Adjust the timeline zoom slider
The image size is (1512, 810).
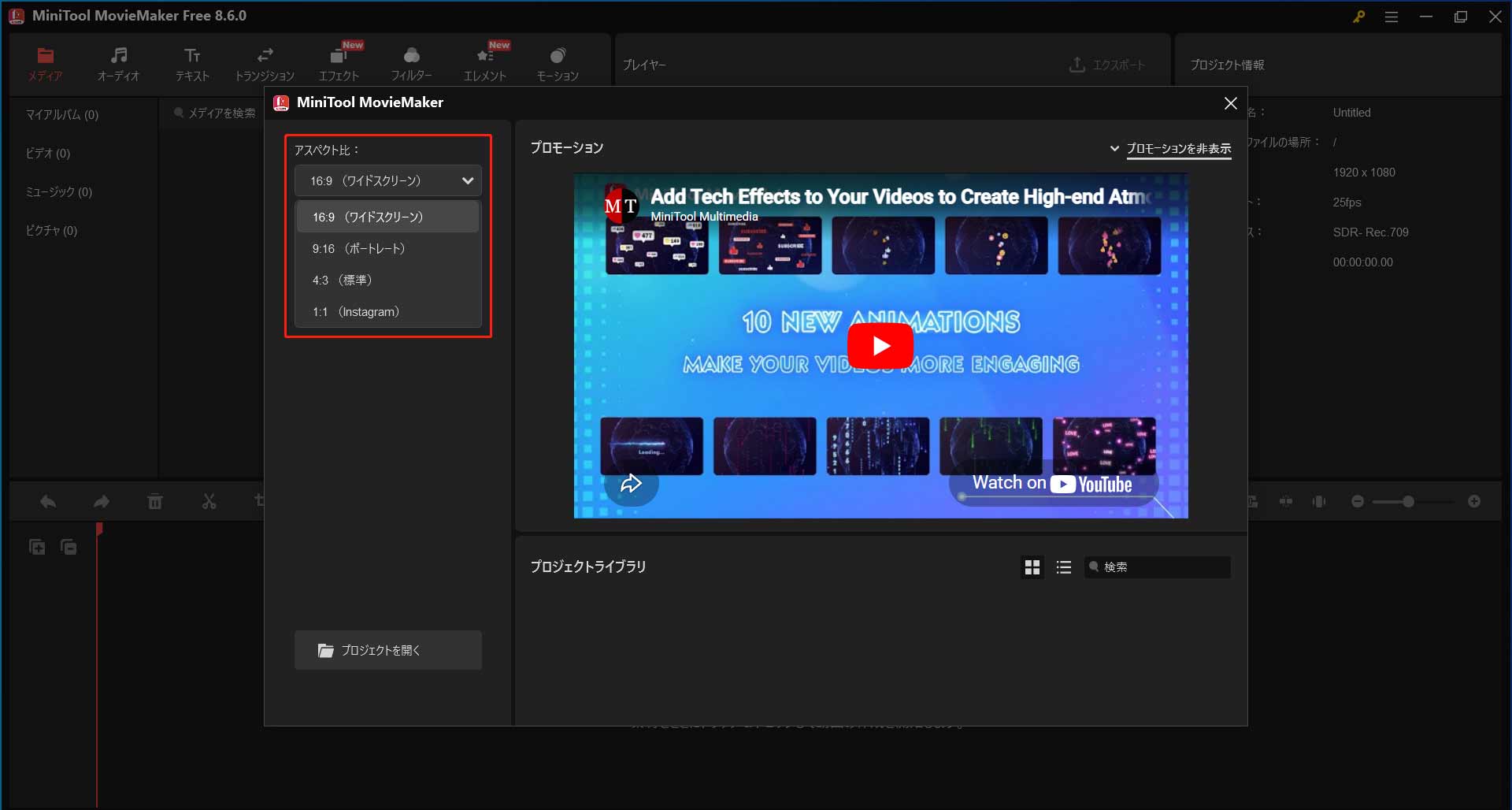click(1409, 501)
